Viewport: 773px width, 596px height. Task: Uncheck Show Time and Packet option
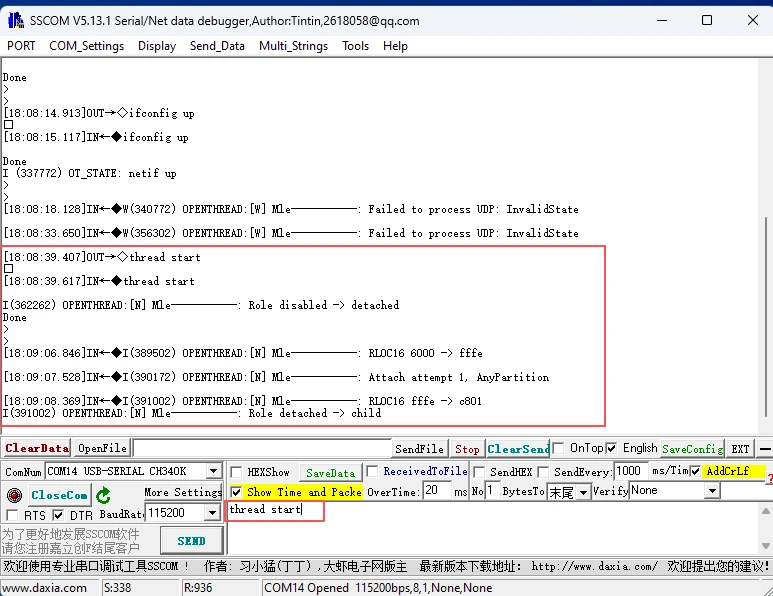(x=236, y=492)
